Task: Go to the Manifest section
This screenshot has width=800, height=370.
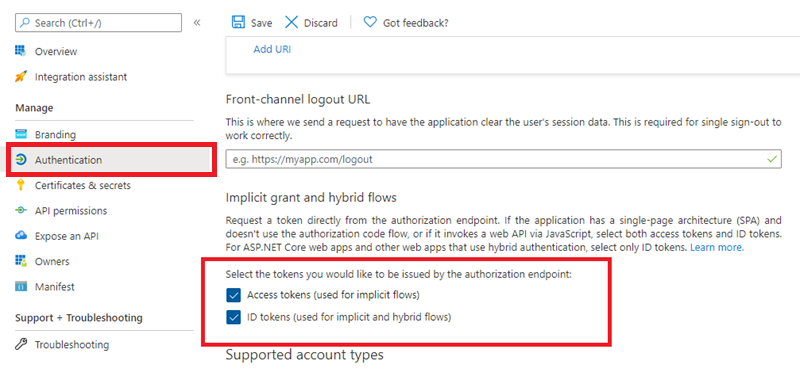Action: click(55, 287)
